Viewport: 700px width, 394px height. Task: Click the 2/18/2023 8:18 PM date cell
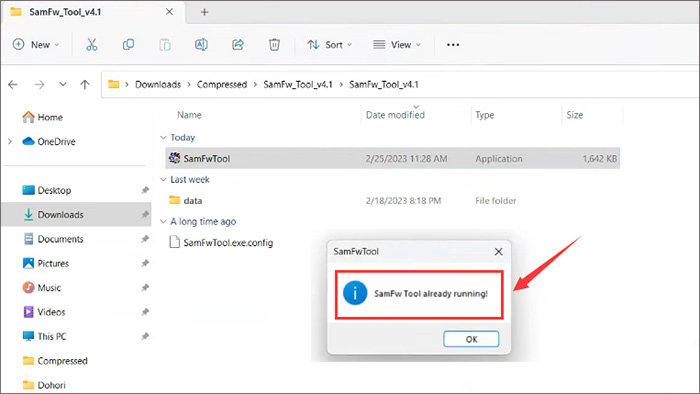pyautogui.click(x=403, y=200)
